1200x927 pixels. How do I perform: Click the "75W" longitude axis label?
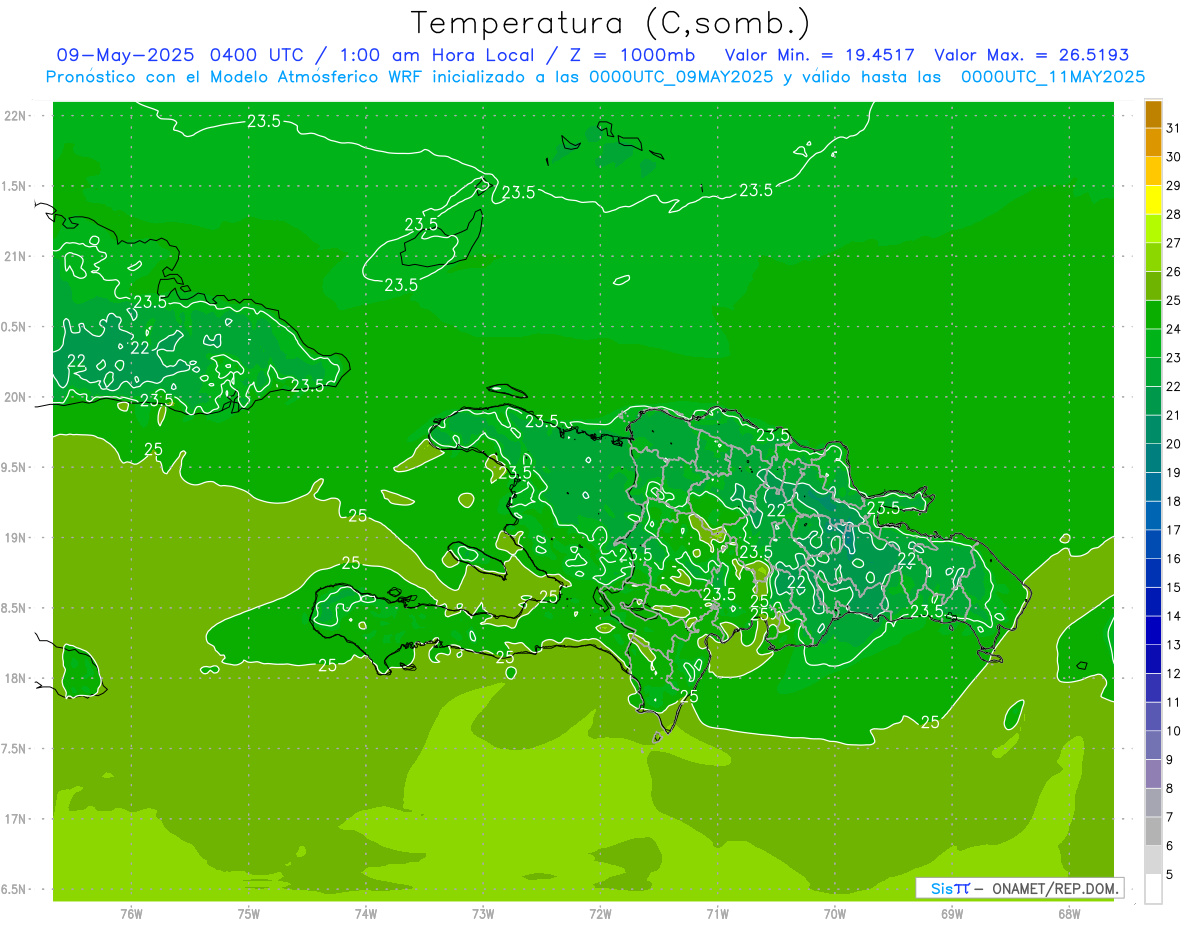tap(249, 914)
